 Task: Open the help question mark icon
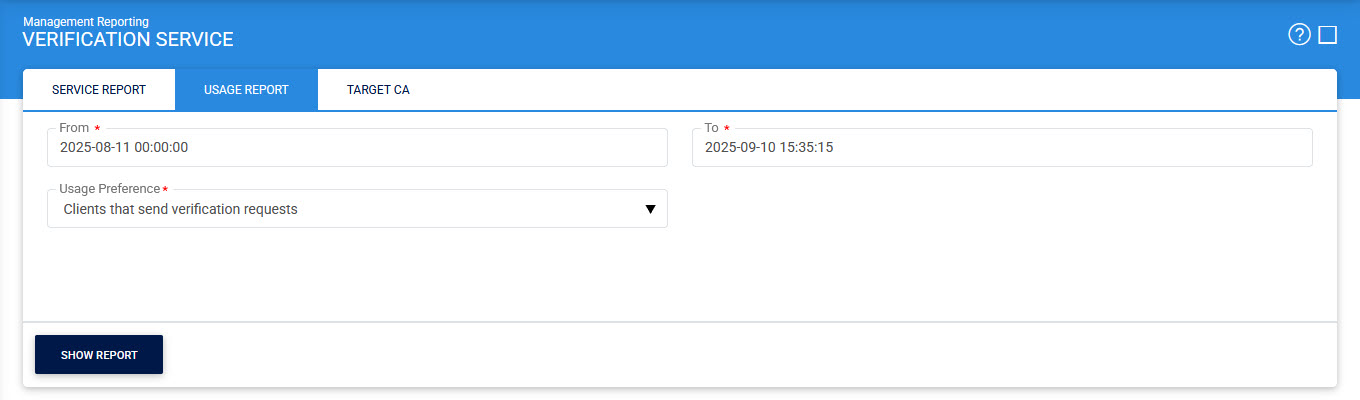pos(1299,36)
